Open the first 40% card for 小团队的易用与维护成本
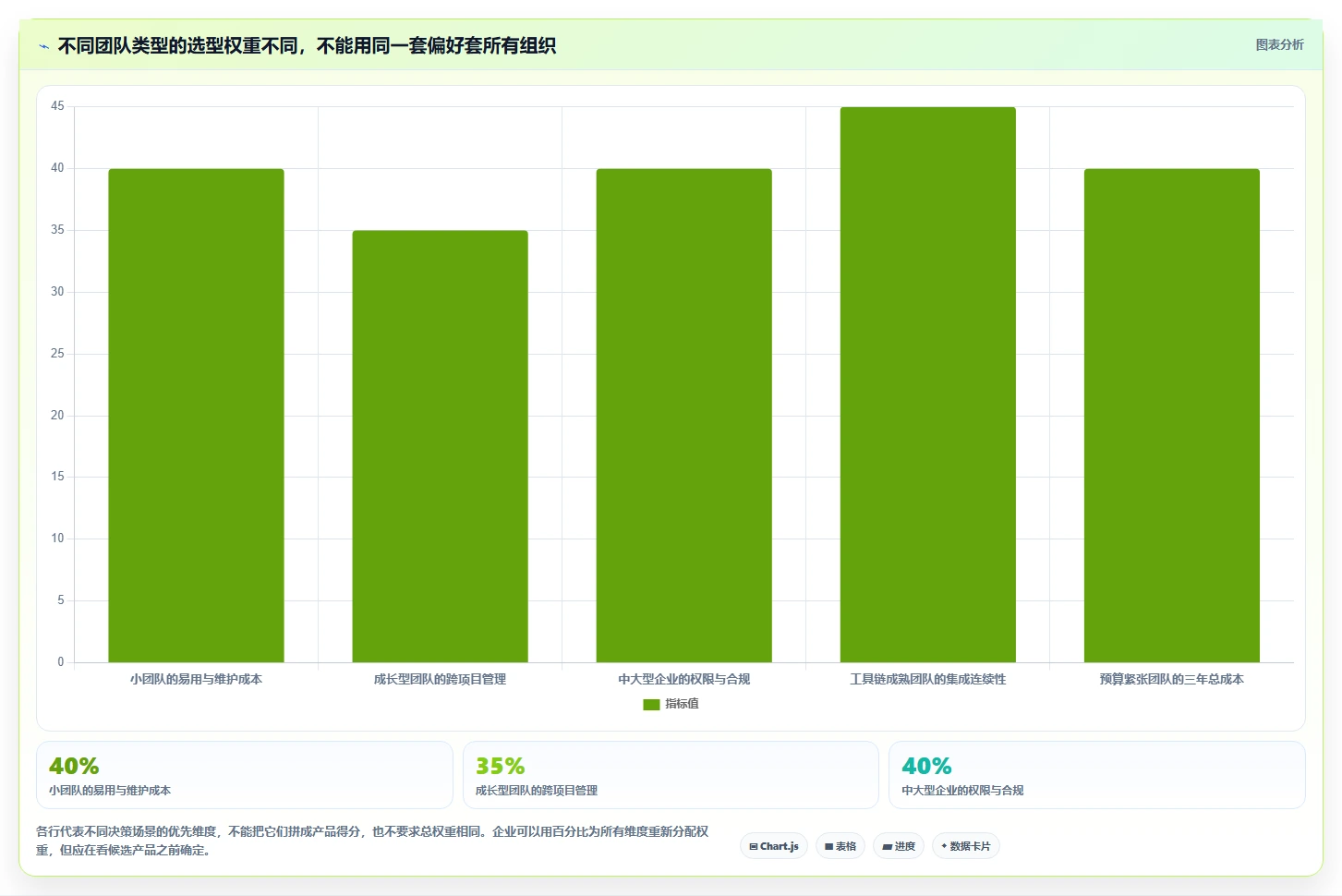This screenshot has height=896, width=1342. point(245,775)
